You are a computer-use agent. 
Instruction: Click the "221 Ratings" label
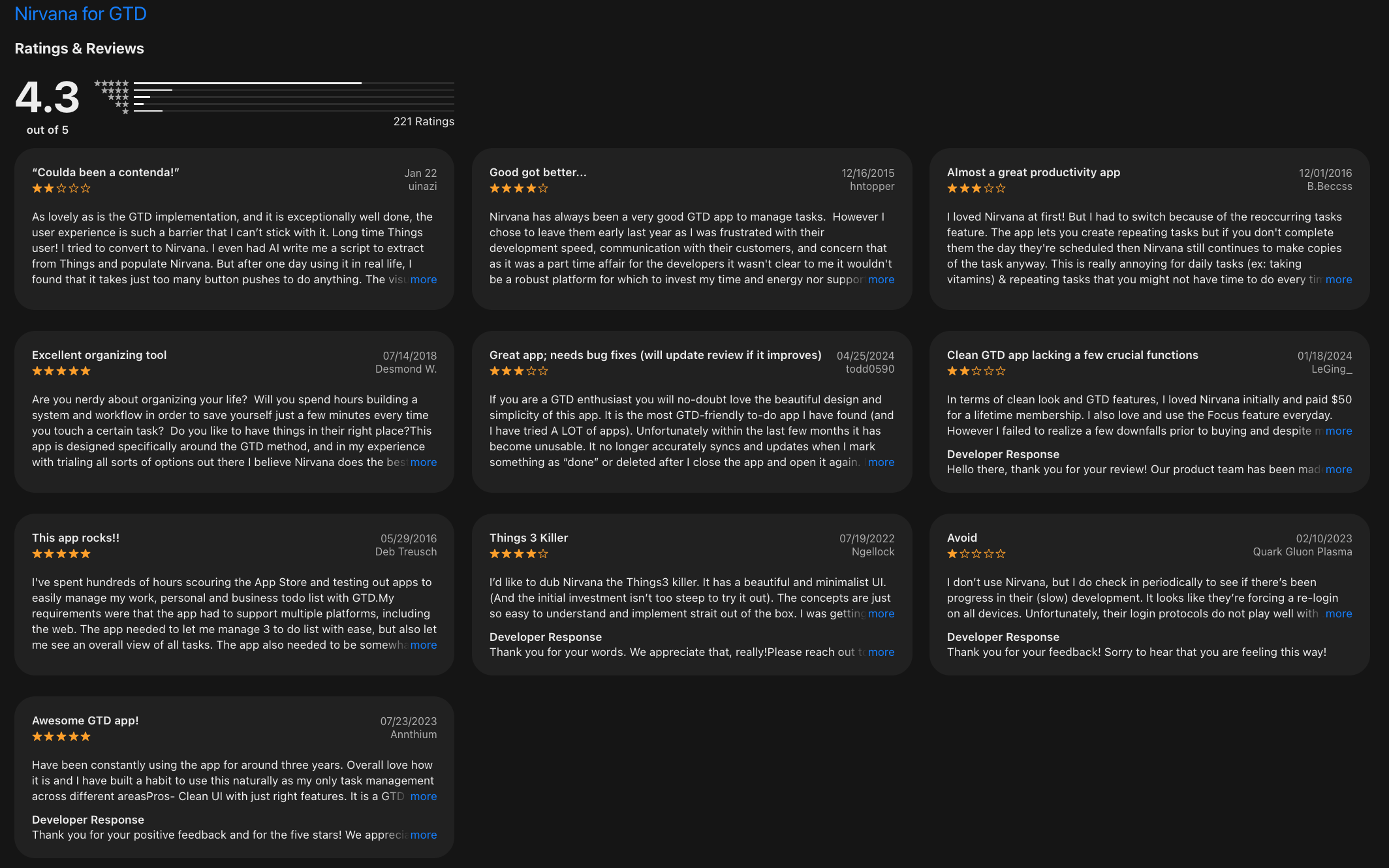coord(423,121)
